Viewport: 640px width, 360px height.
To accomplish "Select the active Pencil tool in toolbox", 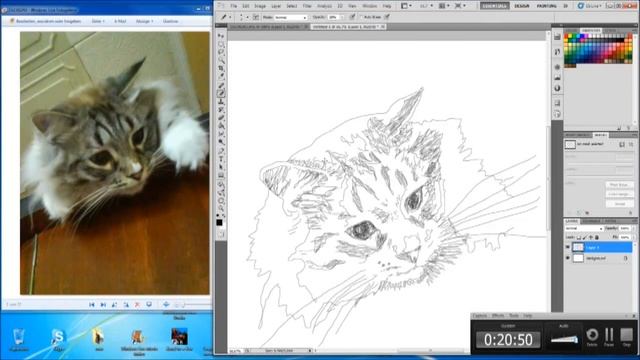I will 221,93.
